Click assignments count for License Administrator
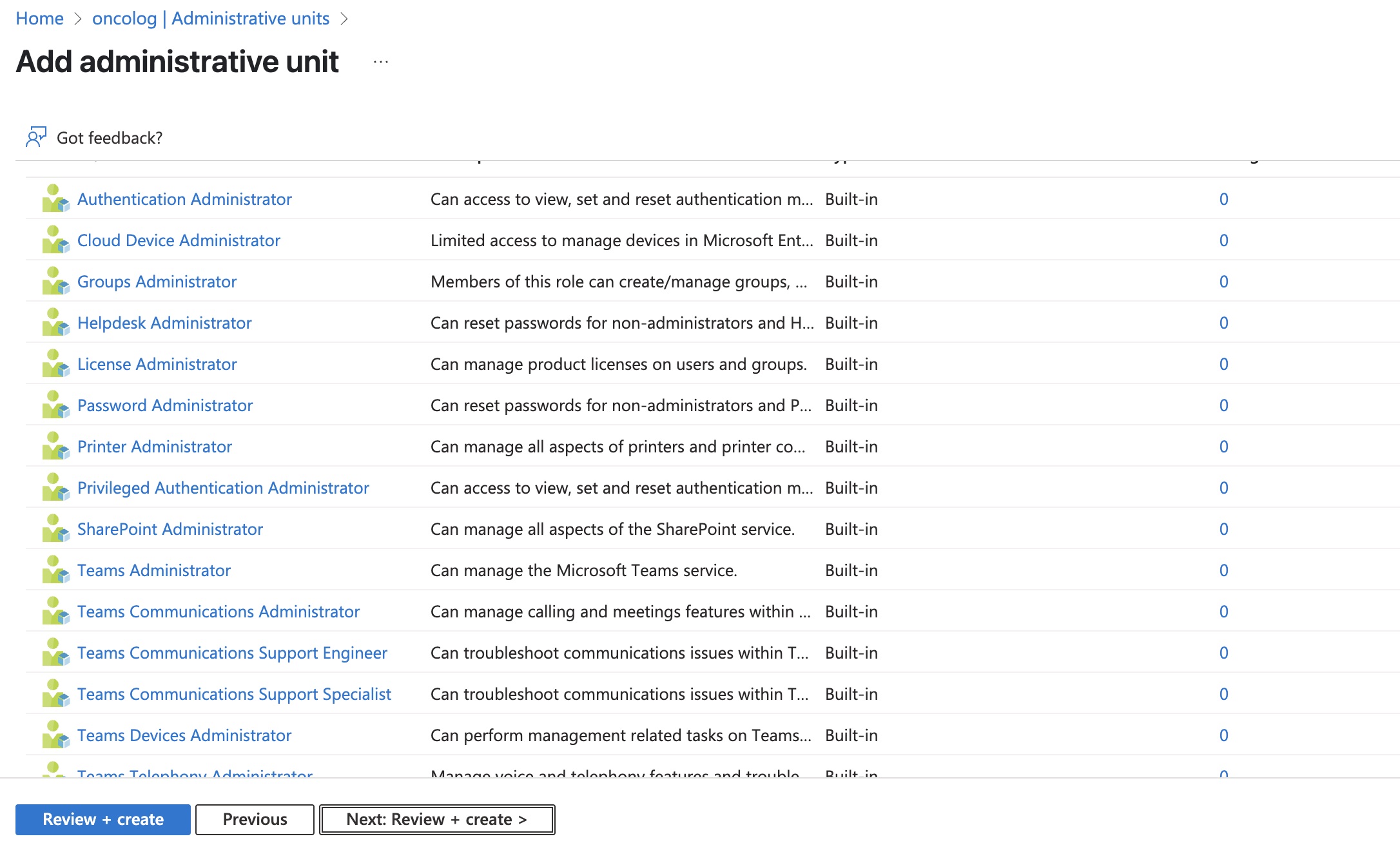 click(1223, 364)
